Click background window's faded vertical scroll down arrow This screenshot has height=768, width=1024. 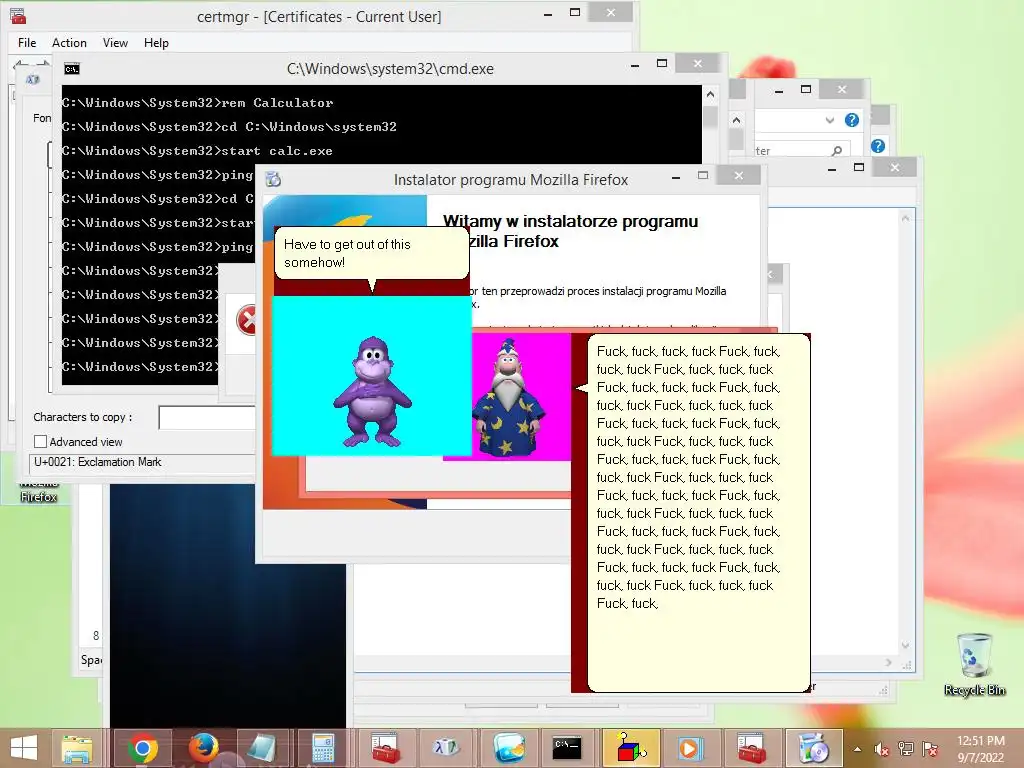[905, 645]
